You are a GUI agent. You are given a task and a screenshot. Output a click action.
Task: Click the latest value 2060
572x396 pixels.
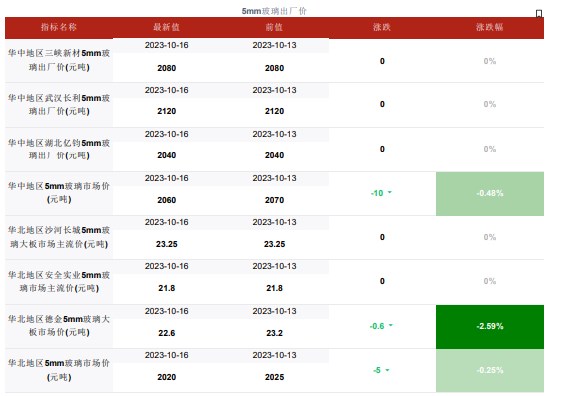(166, 200)
